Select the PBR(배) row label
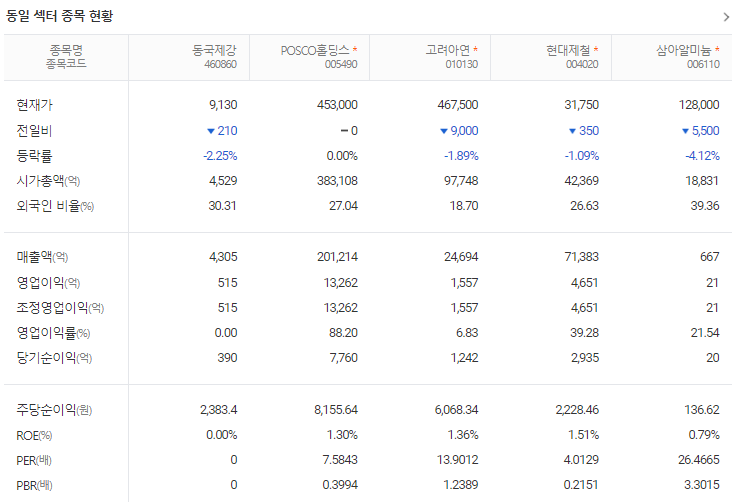Image resolution: width=737 pixels, height=502 pixels. 34,486
